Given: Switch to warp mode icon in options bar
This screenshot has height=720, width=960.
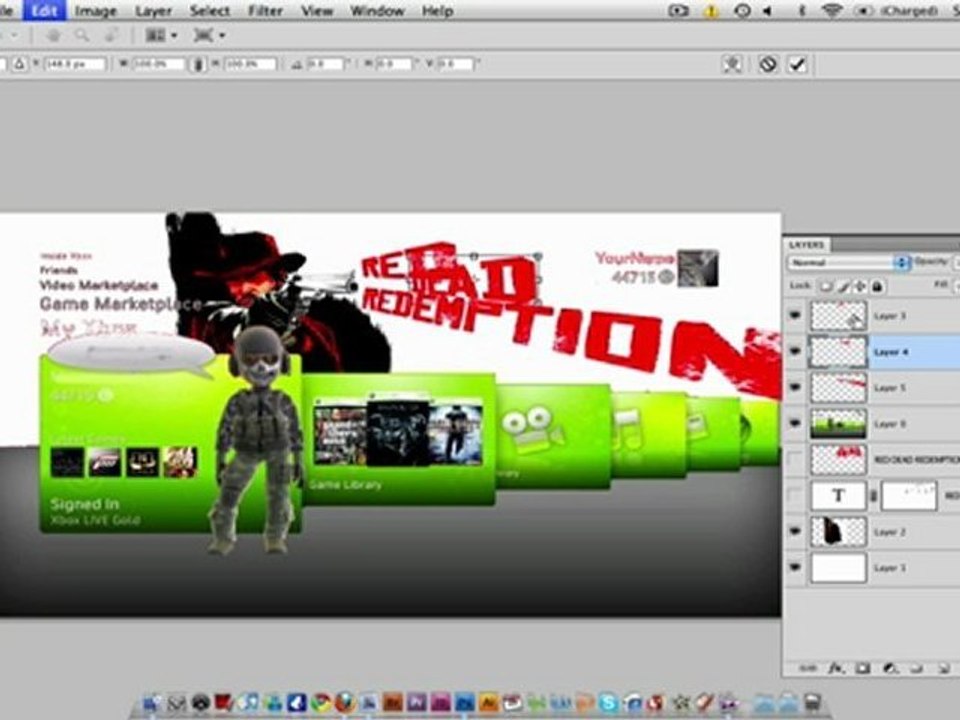Looking at the screenshot, I should point(732,64).
